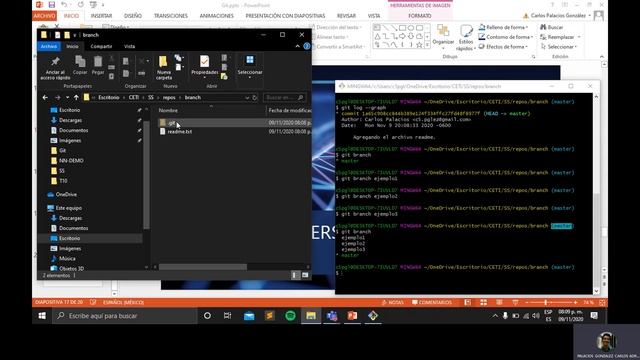Viewport: 640px width, 360px height.
Task: Open the Seleccionar menu in Explorer ribbon
Action: 250,67
